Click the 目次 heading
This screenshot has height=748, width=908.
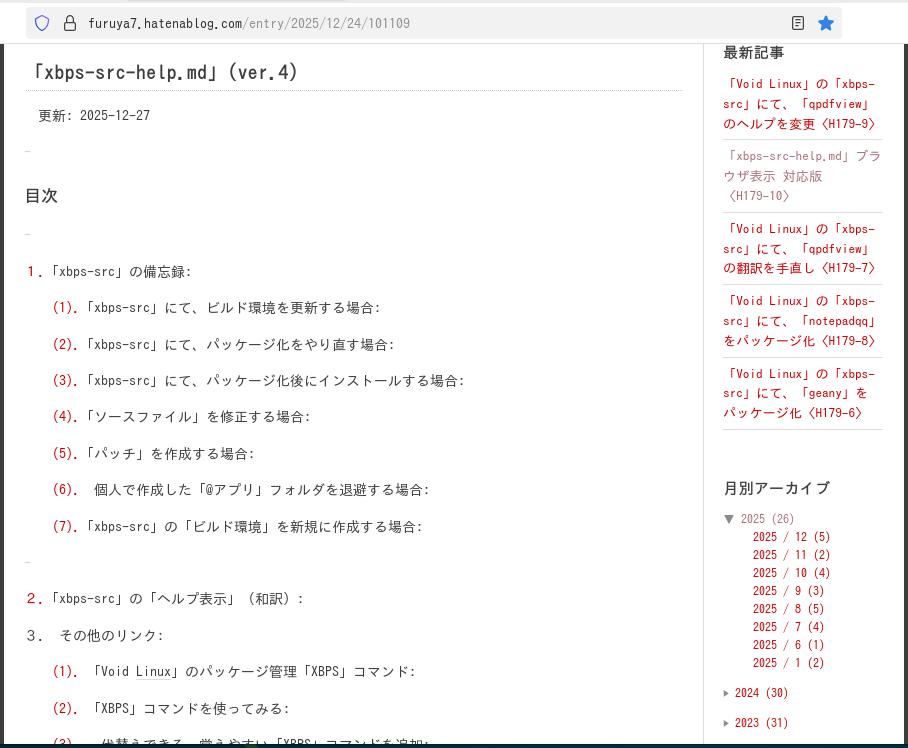tap(42, 196)
